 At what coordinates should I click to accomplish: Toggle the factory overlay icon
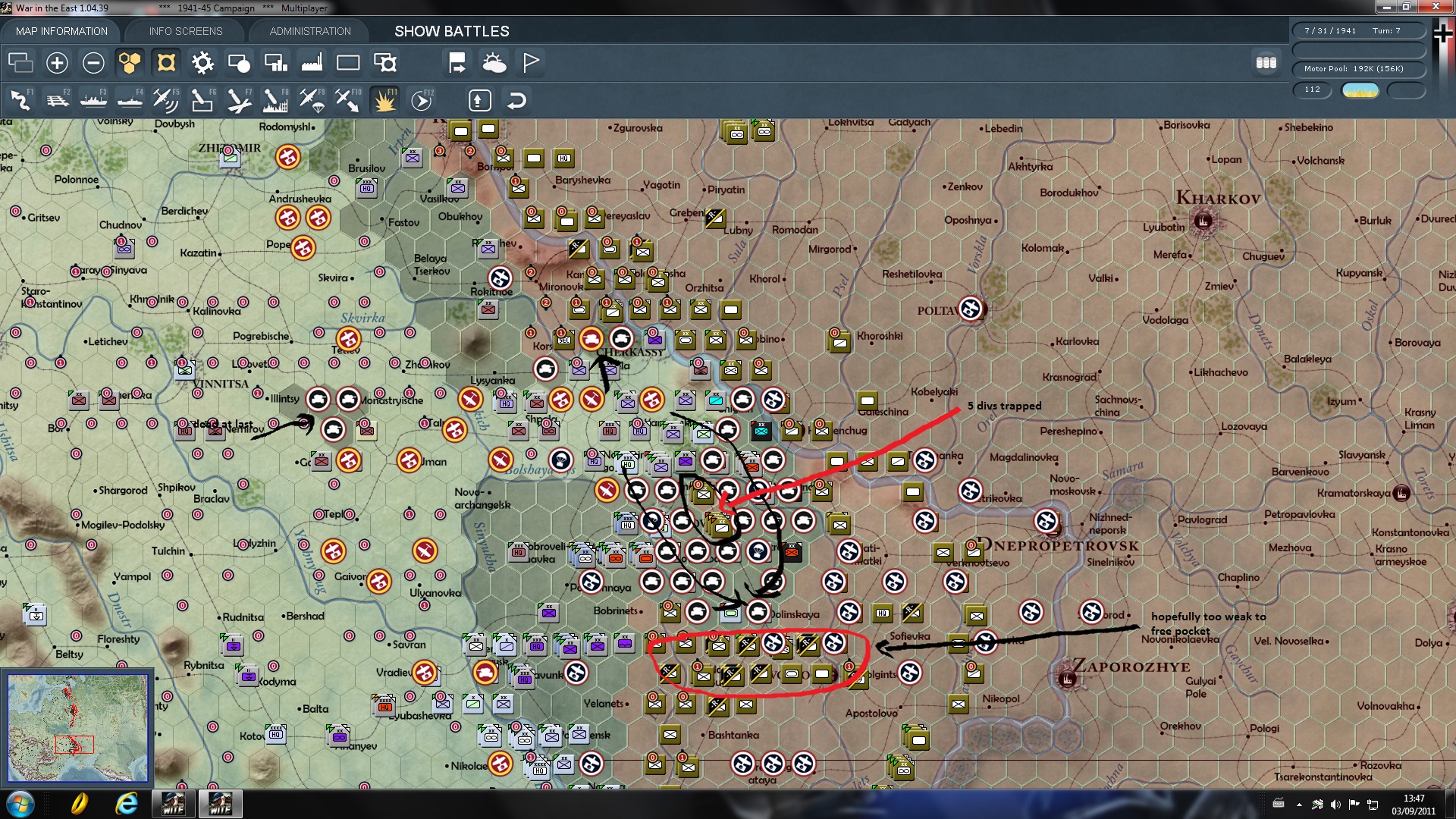[312, 62]
